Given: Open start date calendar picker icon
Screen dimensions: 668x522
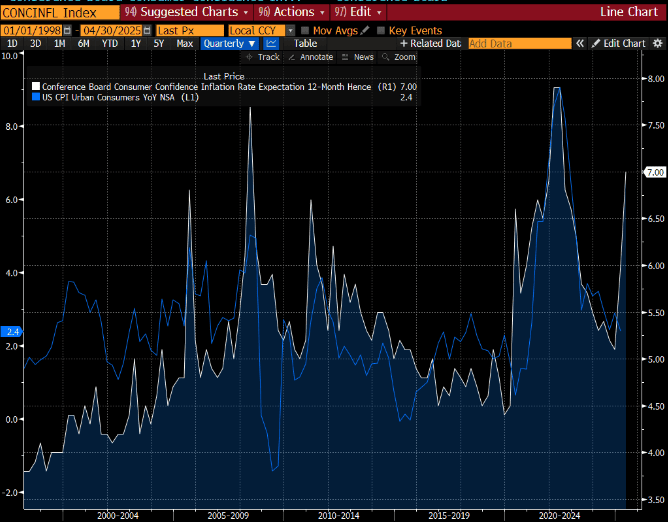Looking at the screenshot, I should coord(67,31).
